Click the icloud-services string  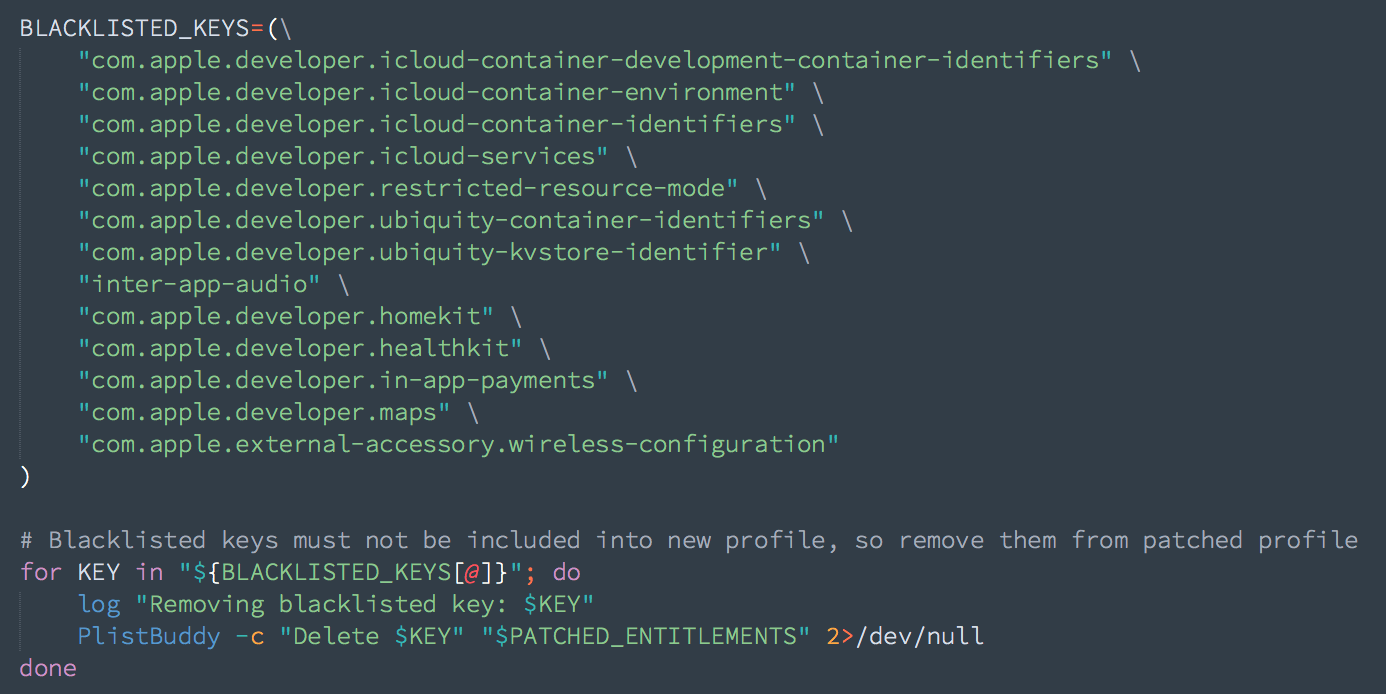pos(343,156)
